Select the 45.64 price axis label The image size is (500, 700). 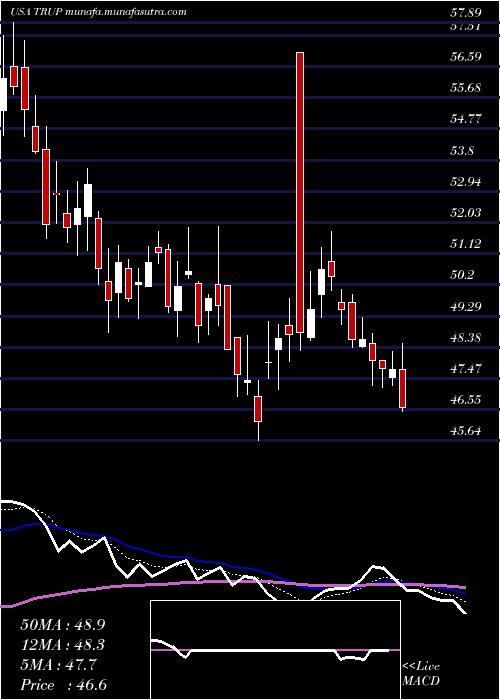tap(468, 432)
